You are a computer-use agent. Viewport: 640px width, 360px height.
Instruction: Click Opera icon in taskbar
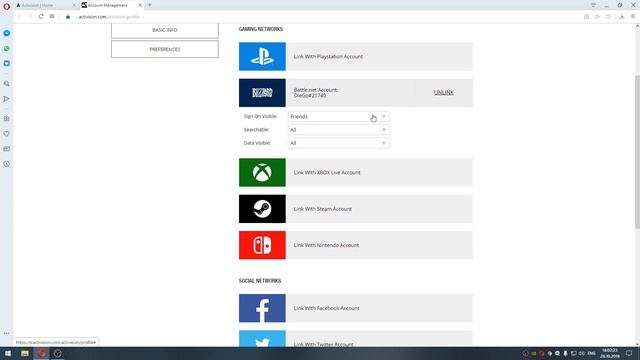(41, 353)
